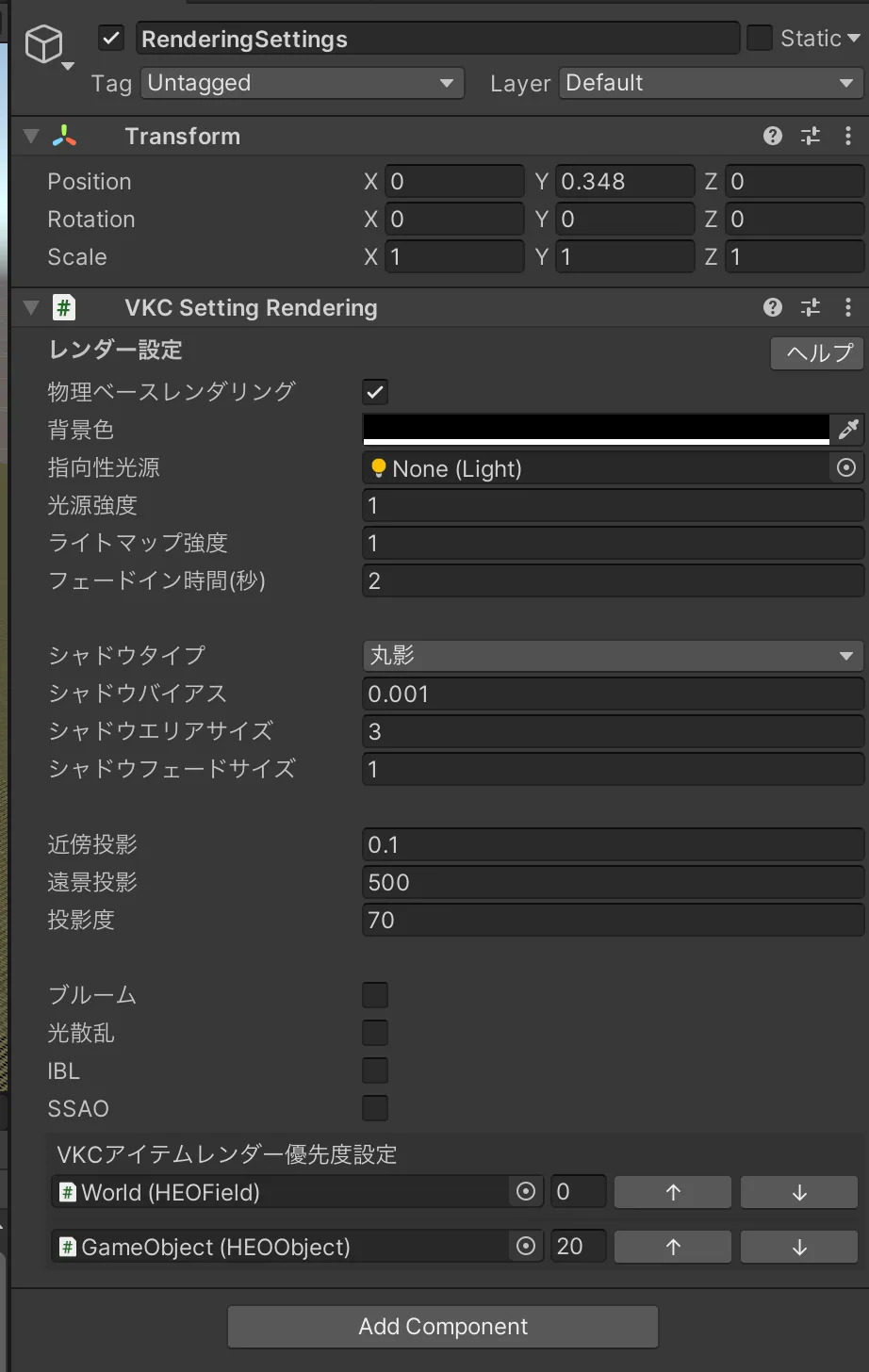Open シャドウタイプ dropdown showing 丸影
869x1372 pixels.
(x=613, y=656)
